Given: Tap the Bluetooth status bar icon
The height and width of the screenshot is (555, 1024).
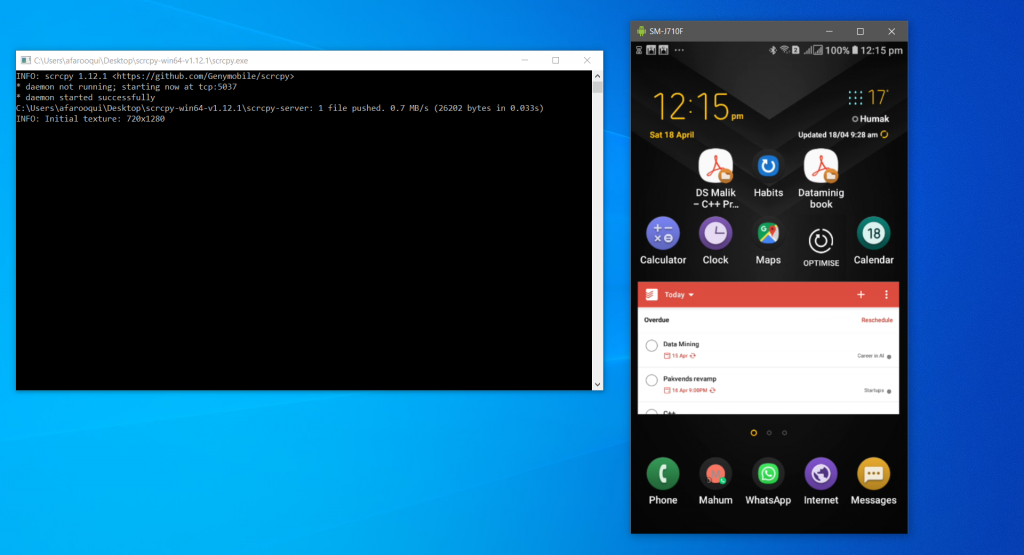Looking at the screenshot, I should tap(773, 50).
